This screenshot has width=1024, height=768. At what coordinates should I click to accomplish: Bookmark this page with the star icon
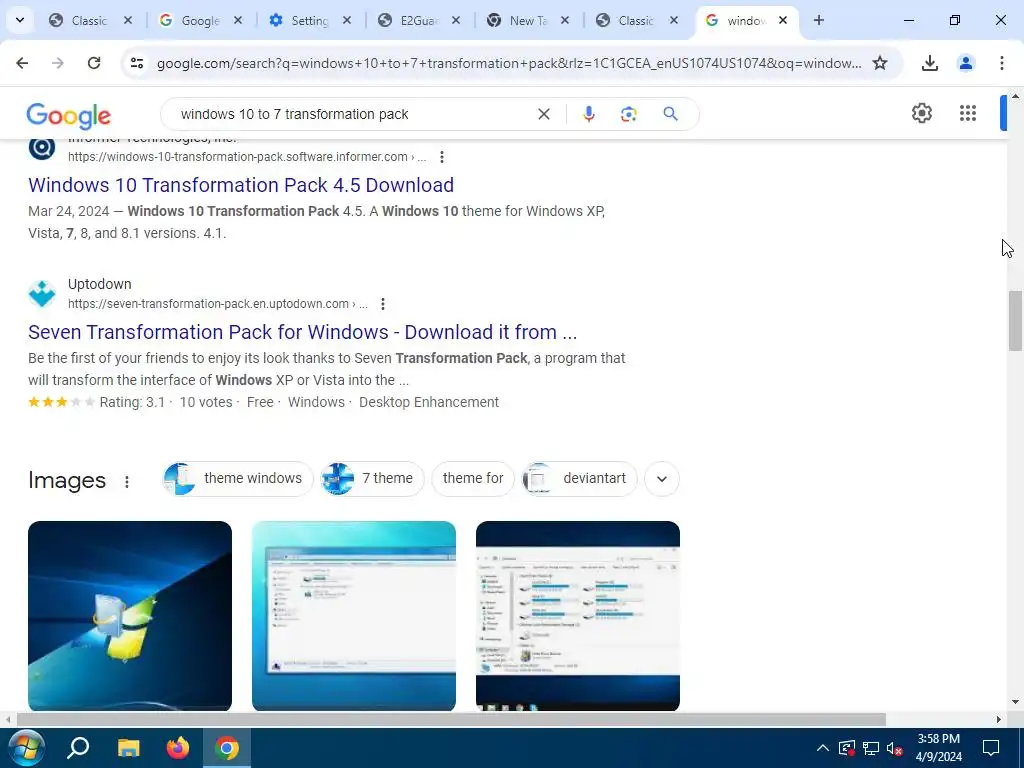880,63
